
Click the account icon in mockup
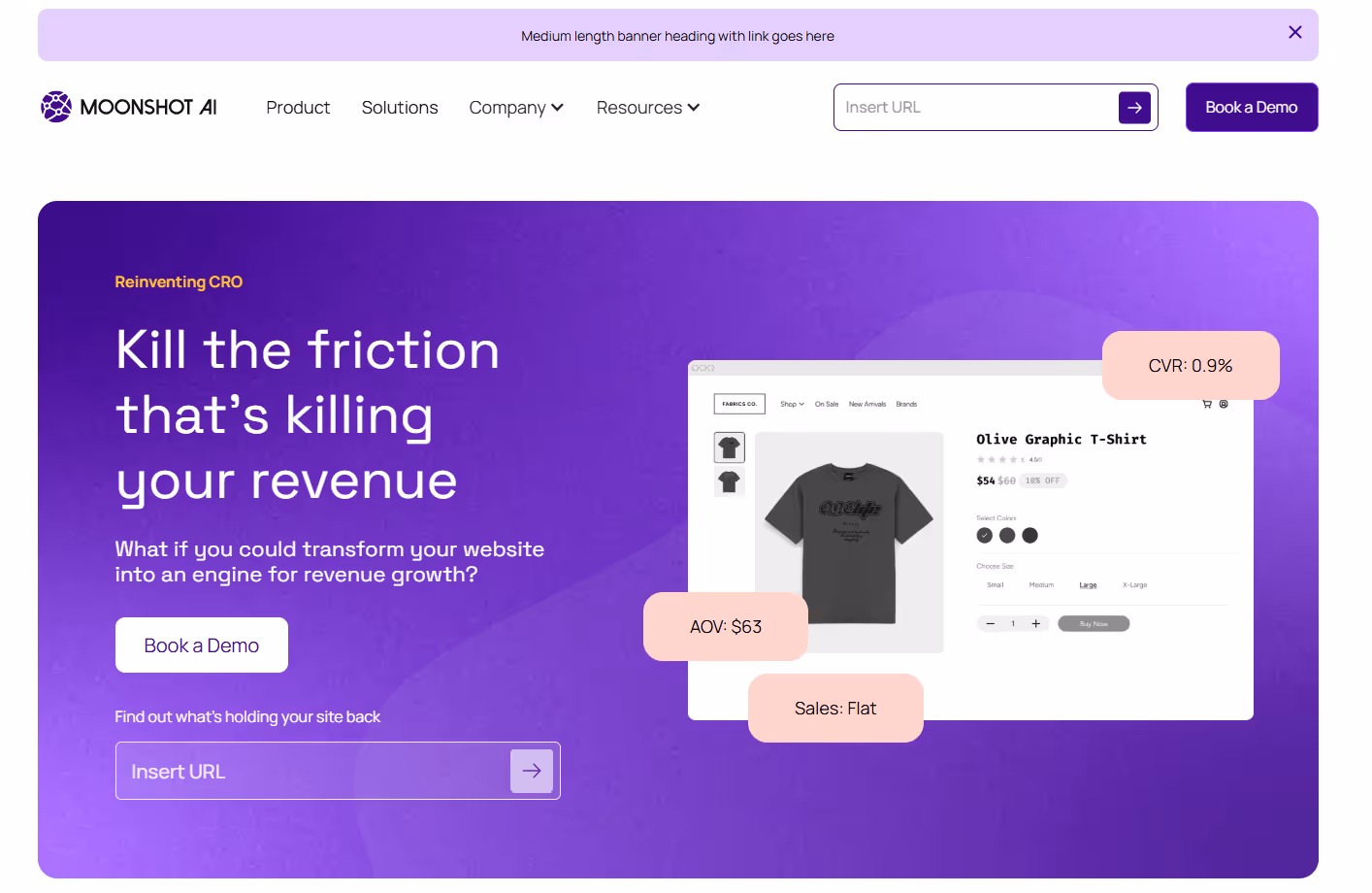pyautogui.click(x=1224, y=404)
